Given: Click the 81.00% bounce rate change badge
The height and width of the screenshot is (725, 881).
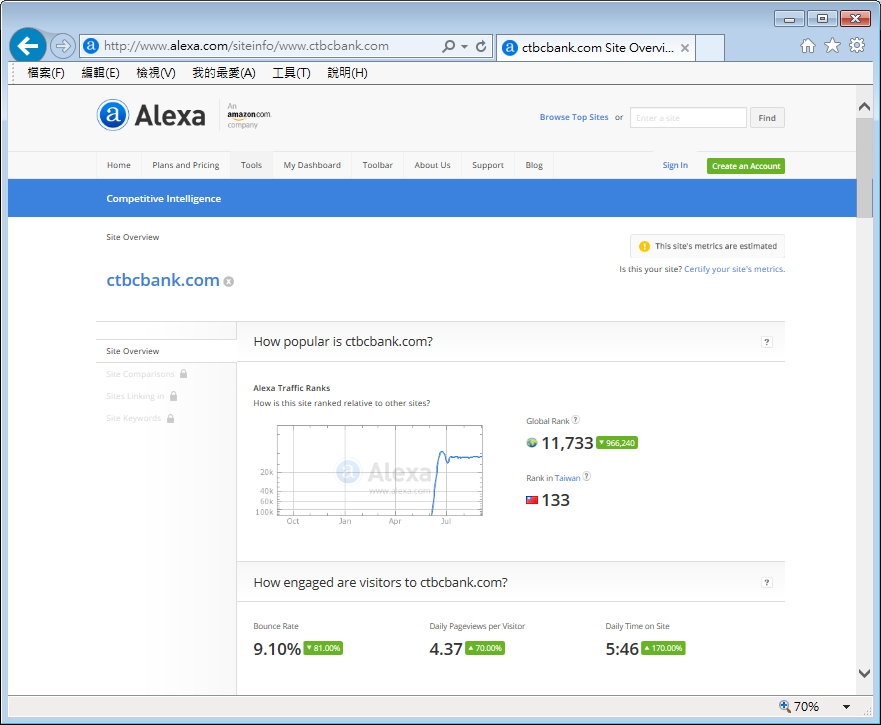Looking at the screenshot, I should point(323,648).
